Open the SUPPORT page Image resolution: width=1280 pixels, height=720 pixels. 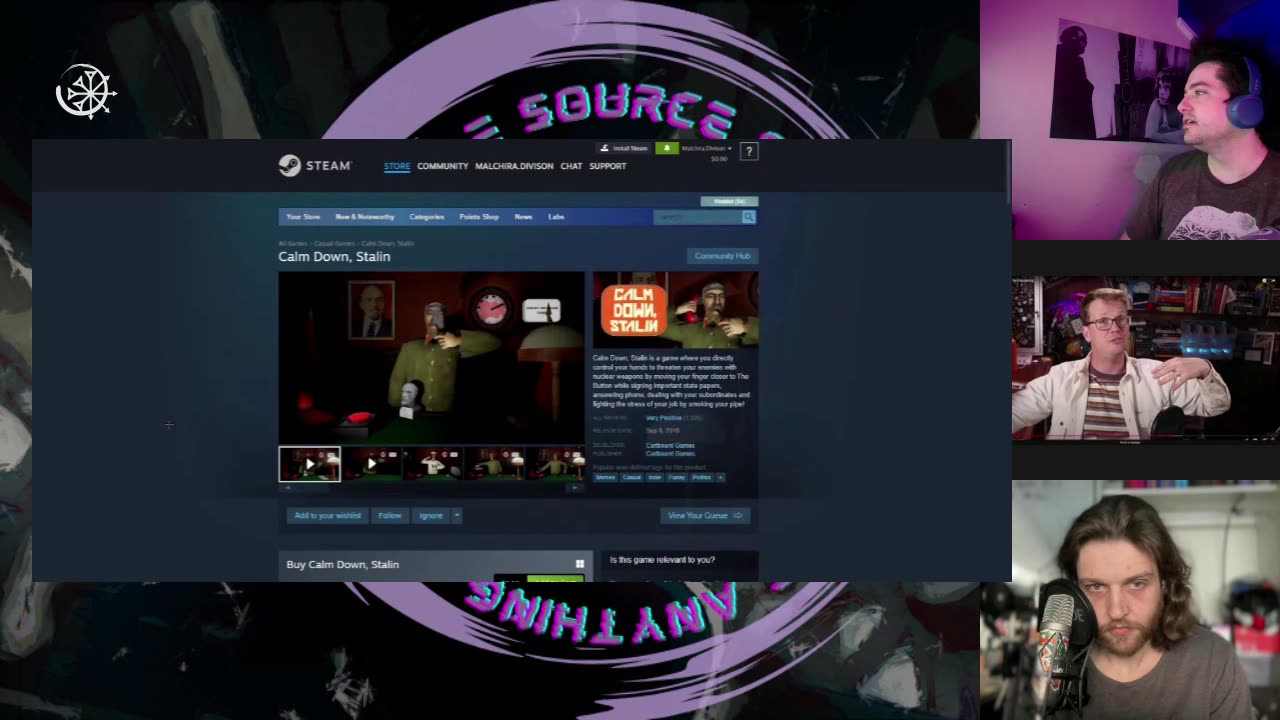point(608,166)
